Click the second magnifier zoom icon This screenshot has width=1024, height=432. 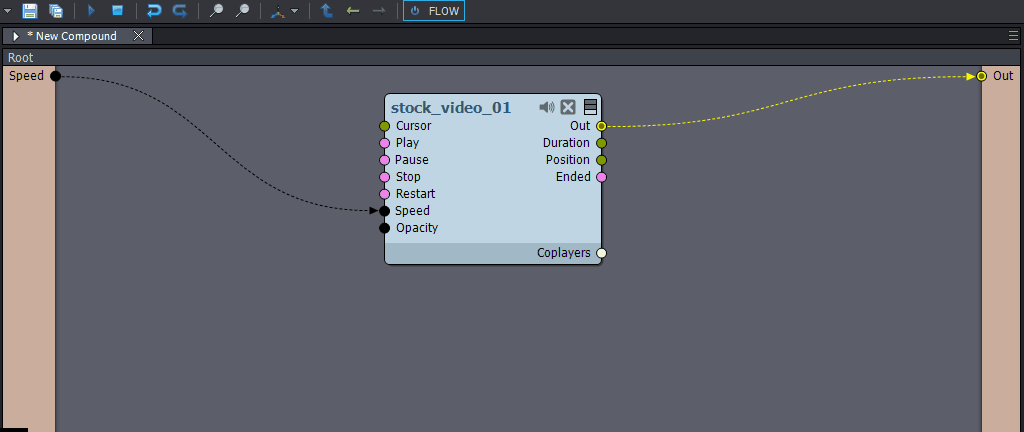point(242,10)
